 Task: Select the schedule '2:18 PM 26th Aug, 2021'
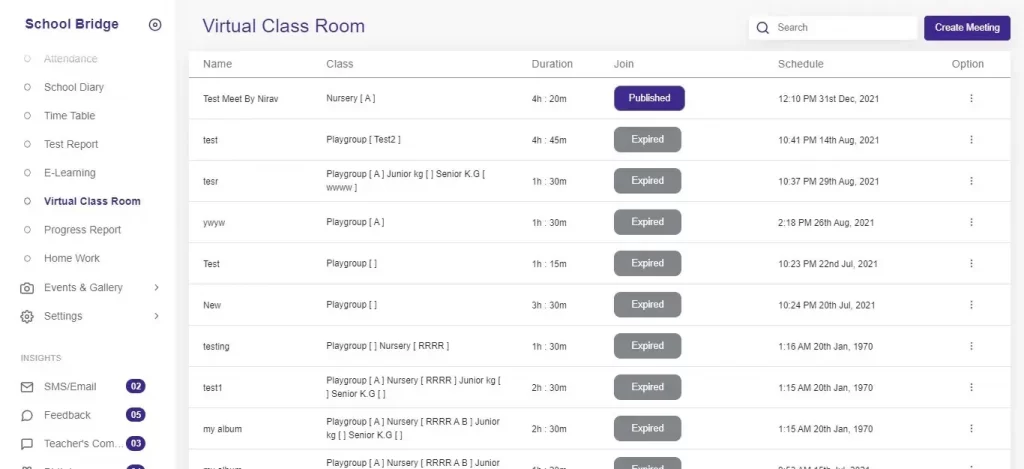pos(825,223)
